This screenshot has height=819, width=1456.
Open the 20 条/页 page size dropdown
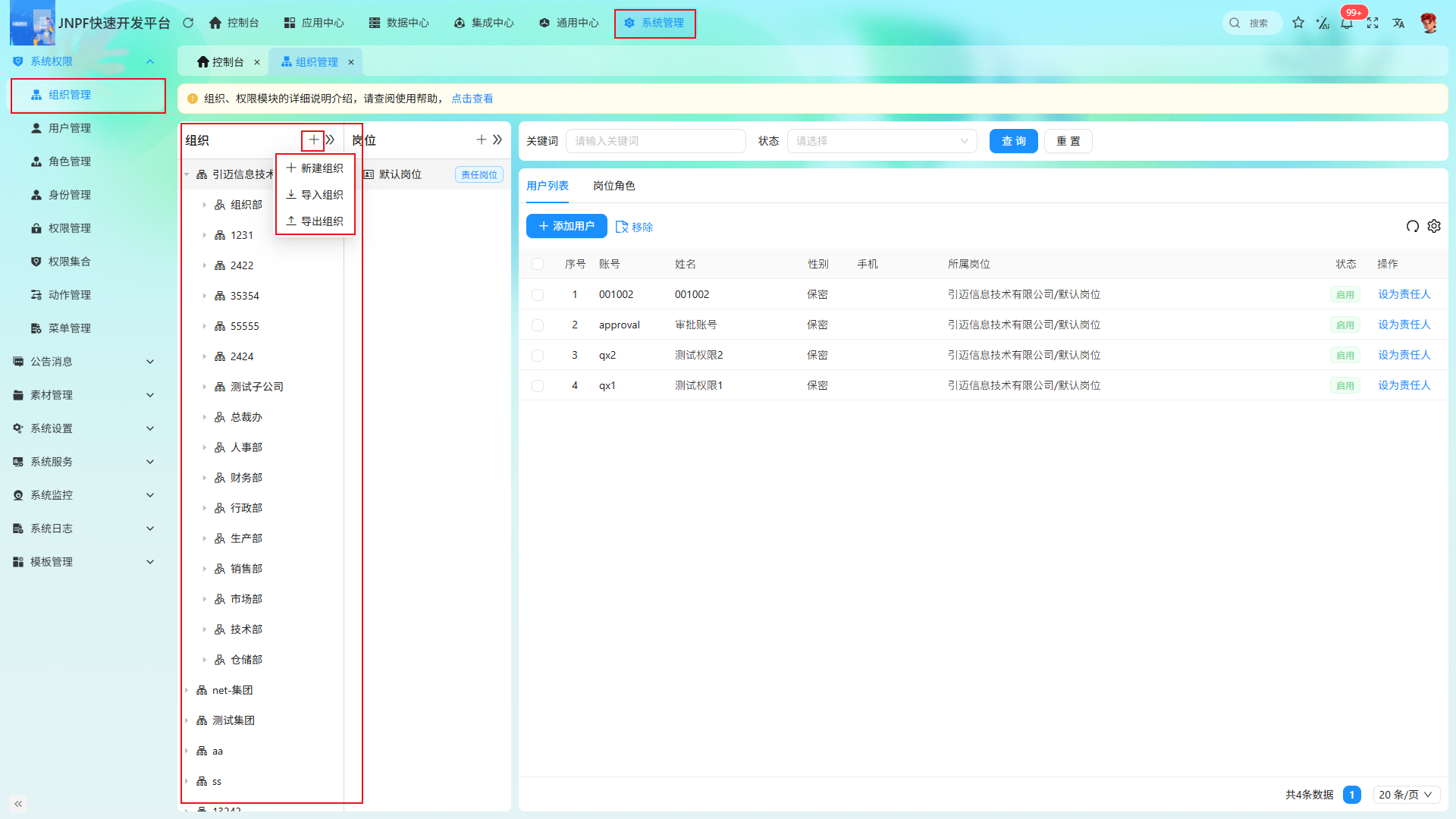(x=1406, y=795)
